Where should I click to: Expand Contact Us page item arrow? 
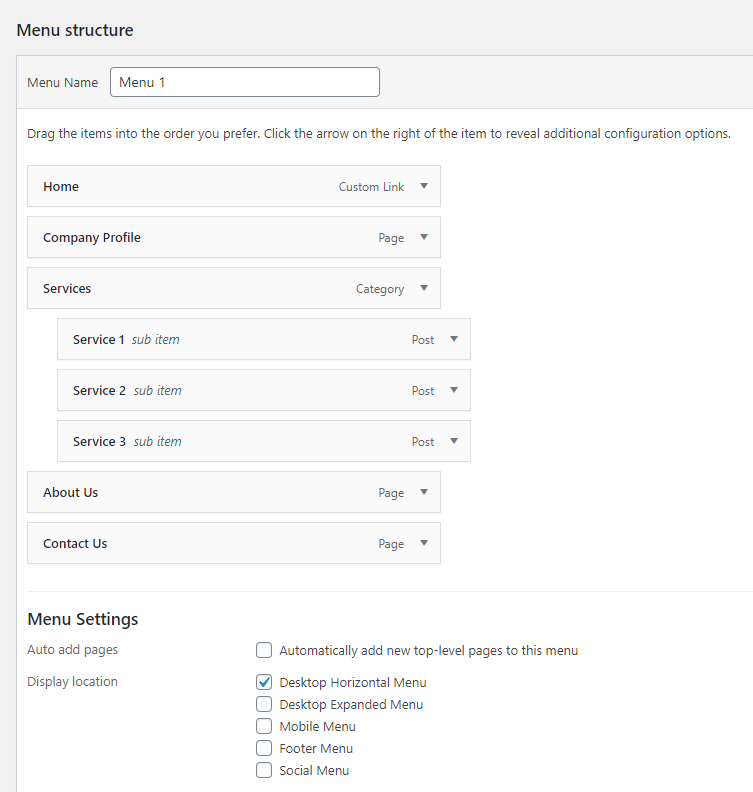click(x=424, y=543)
